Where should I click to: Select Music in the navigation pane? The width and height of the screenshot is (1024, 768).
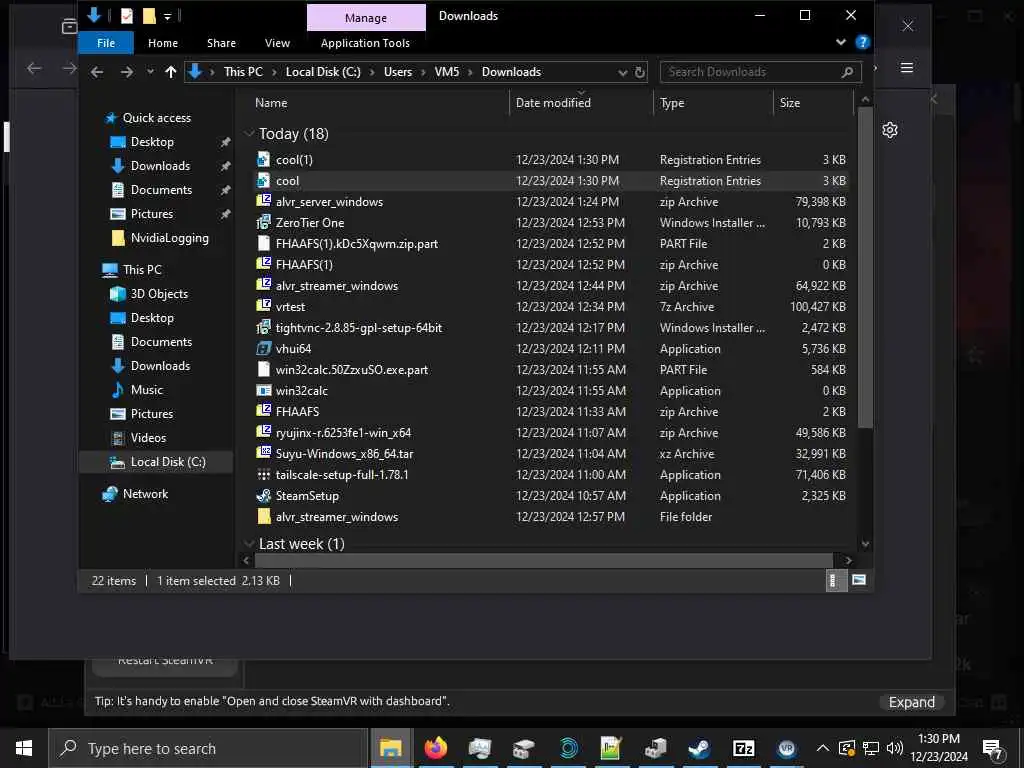[x=146, y=390]
